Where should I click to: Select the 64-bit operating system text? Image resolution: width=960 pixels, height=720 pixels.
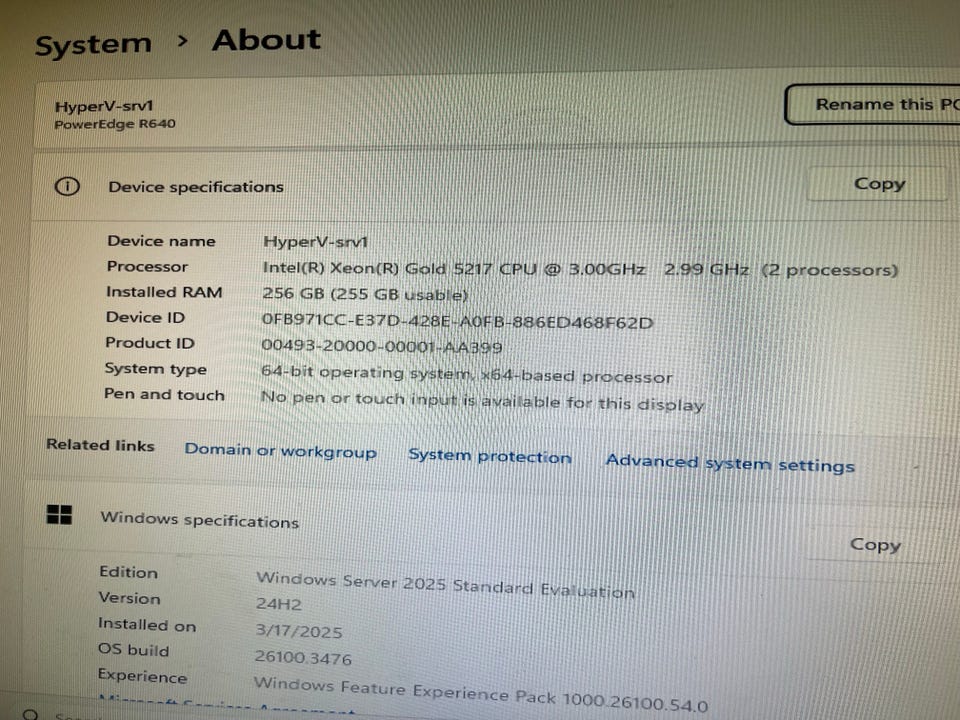pos(466,374)
